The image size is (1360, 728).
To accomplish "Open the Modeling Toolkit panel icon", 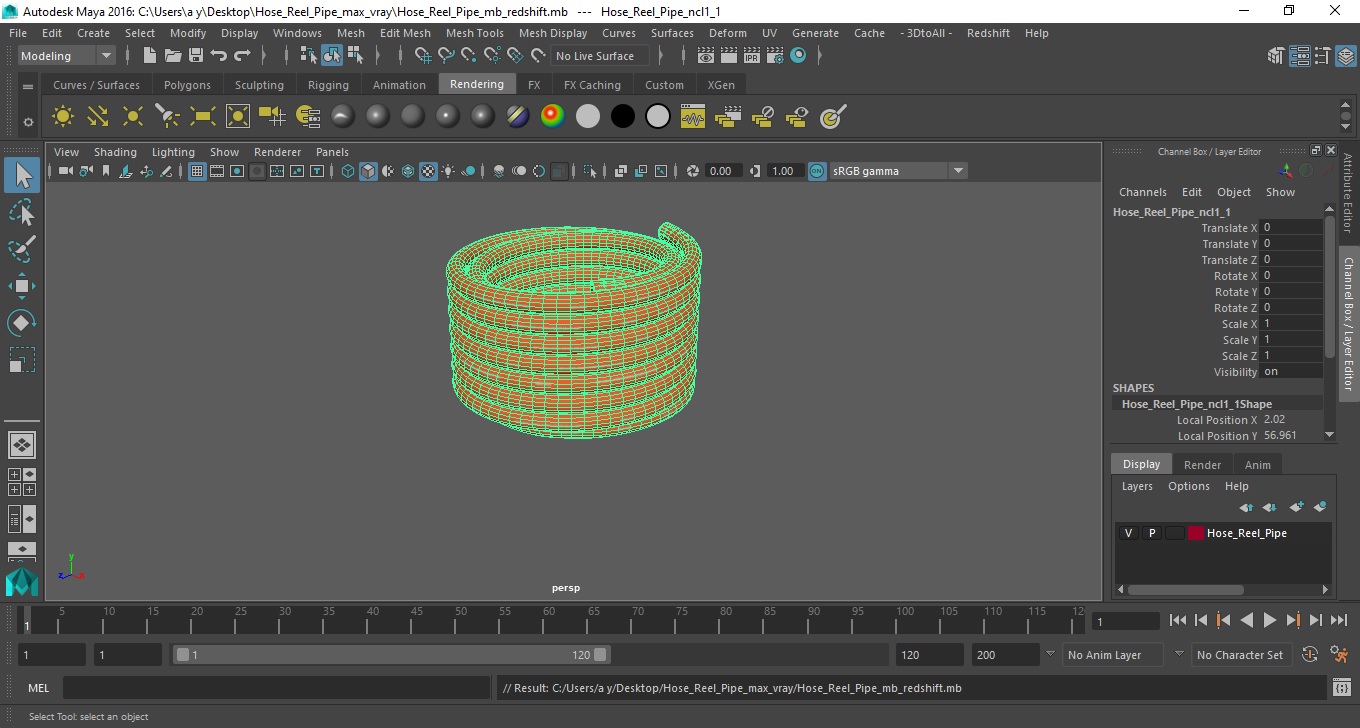I will tap(1277, 56).
